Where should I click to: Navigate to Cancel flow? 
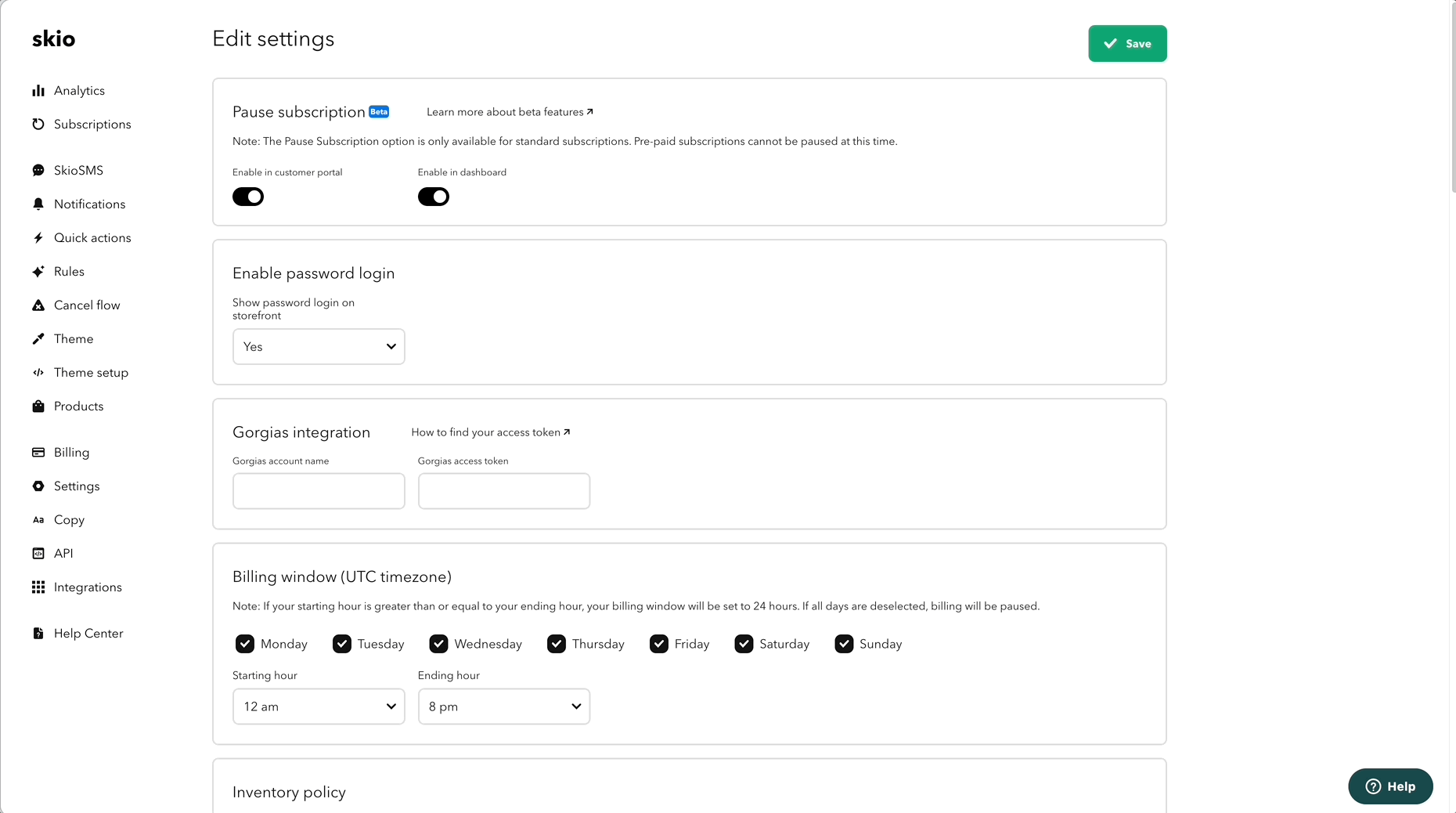(x=87, y=305)
